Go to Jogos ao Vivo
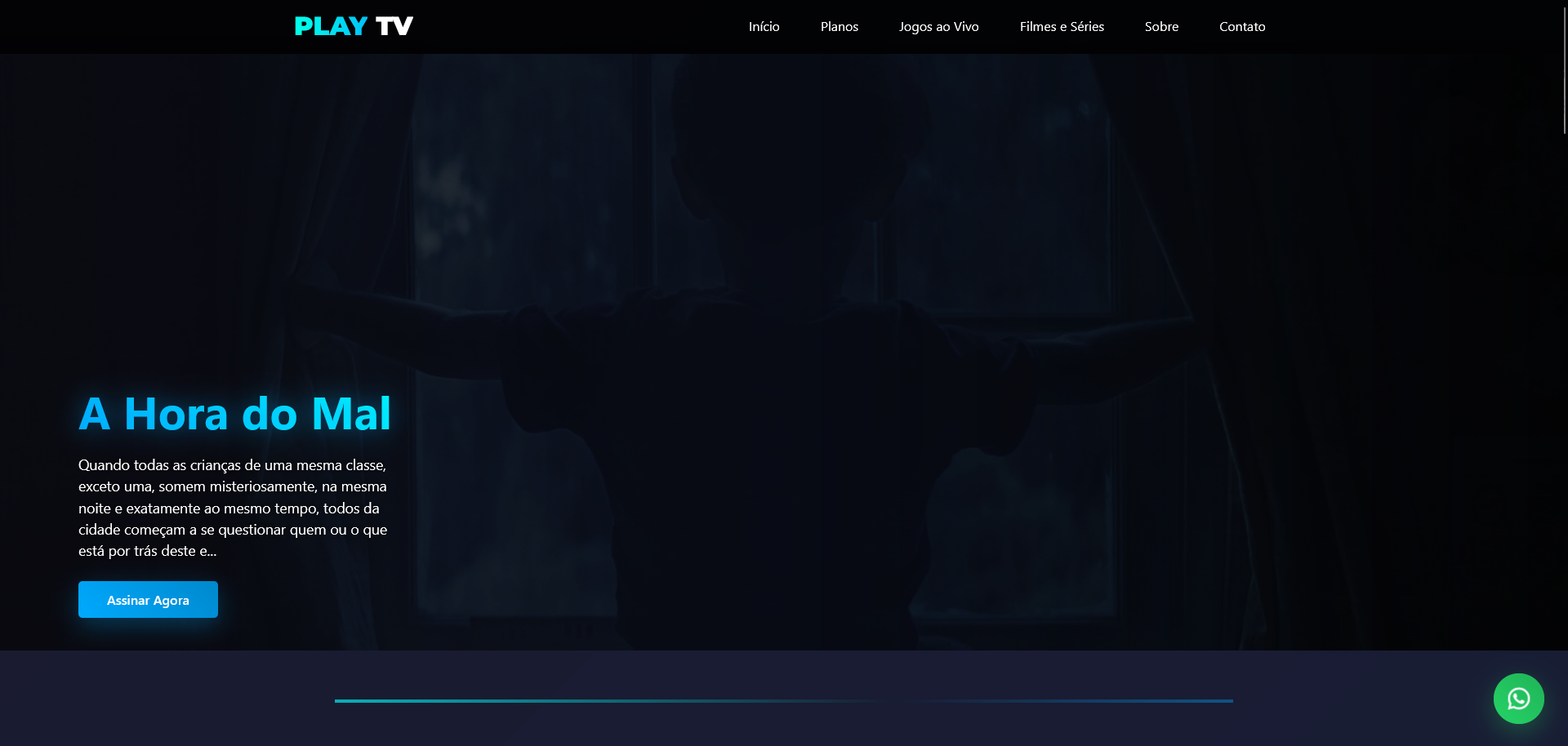 [x=938, y=26]
